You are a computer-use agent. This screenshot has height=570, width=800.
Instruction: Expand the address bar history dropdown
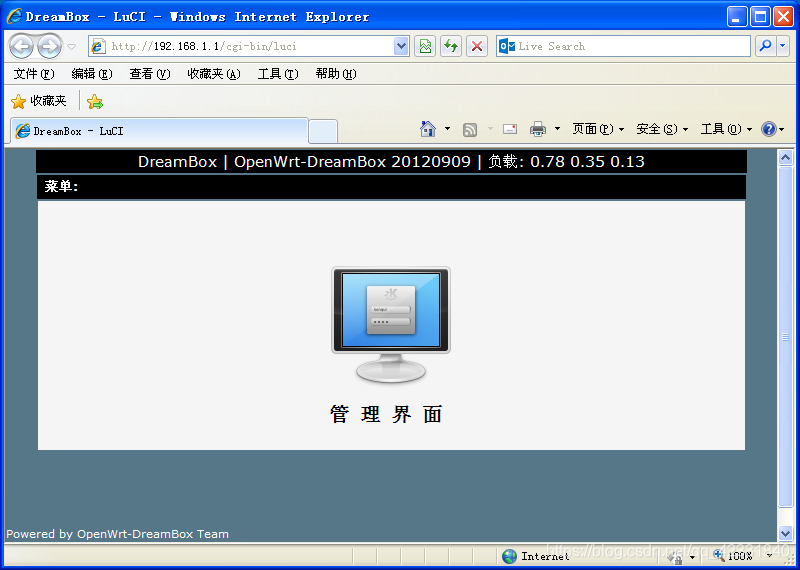(402, 46)
